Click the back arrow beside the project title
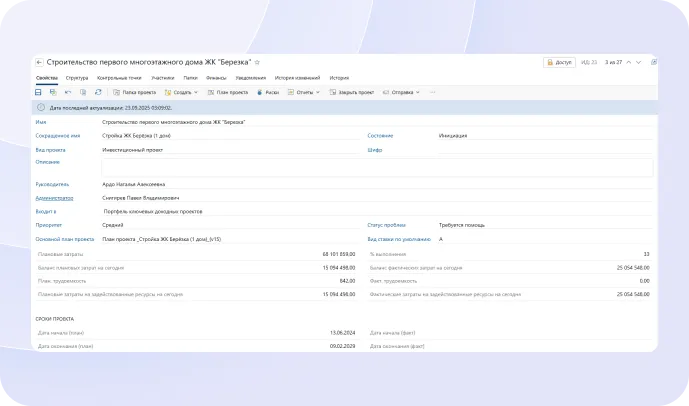The height and width of the screenshot is (406, 689). (x=39, y=62)
